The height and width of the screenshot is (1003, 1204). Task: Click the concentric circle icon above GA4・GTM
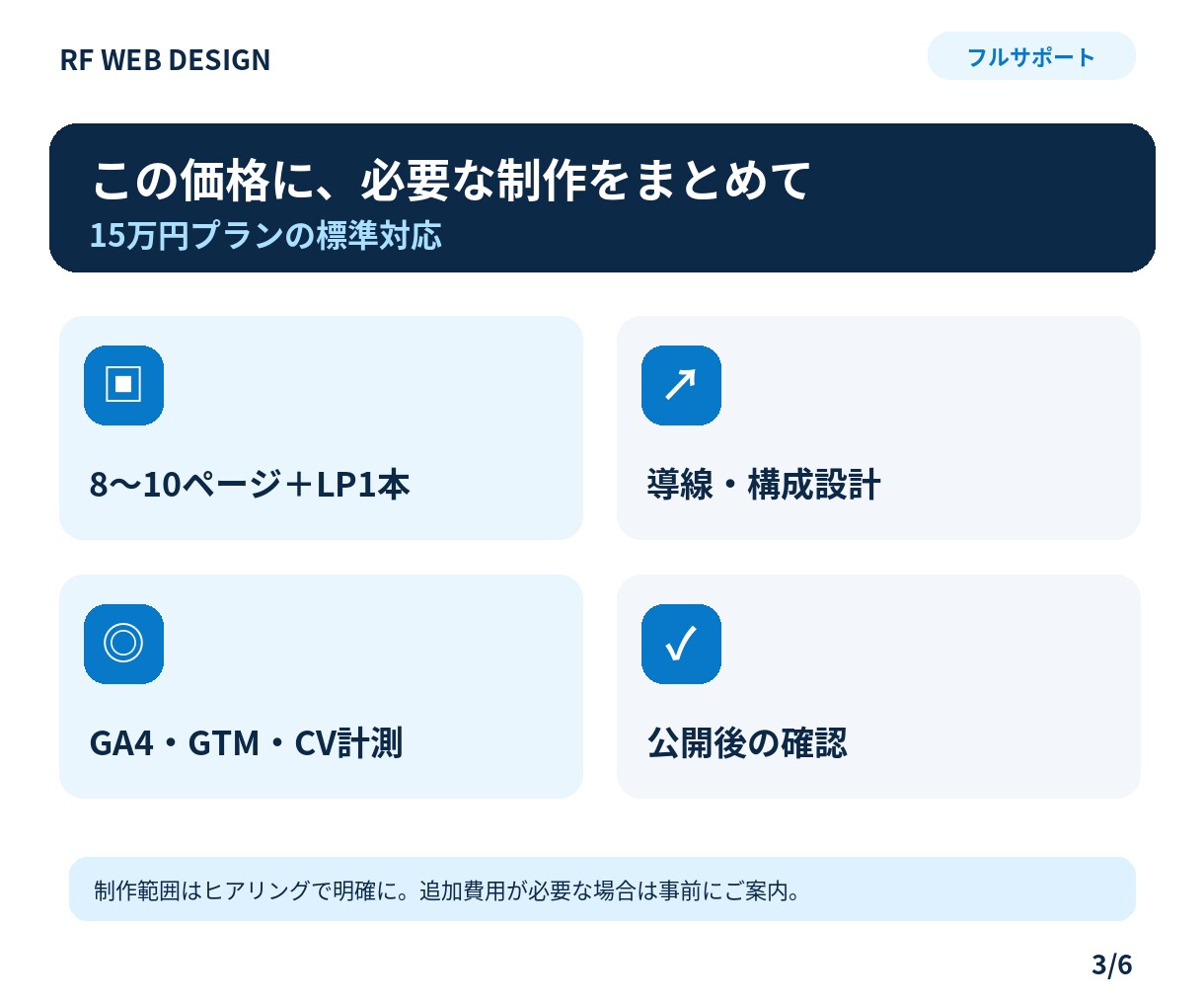[x=123, y=644]
